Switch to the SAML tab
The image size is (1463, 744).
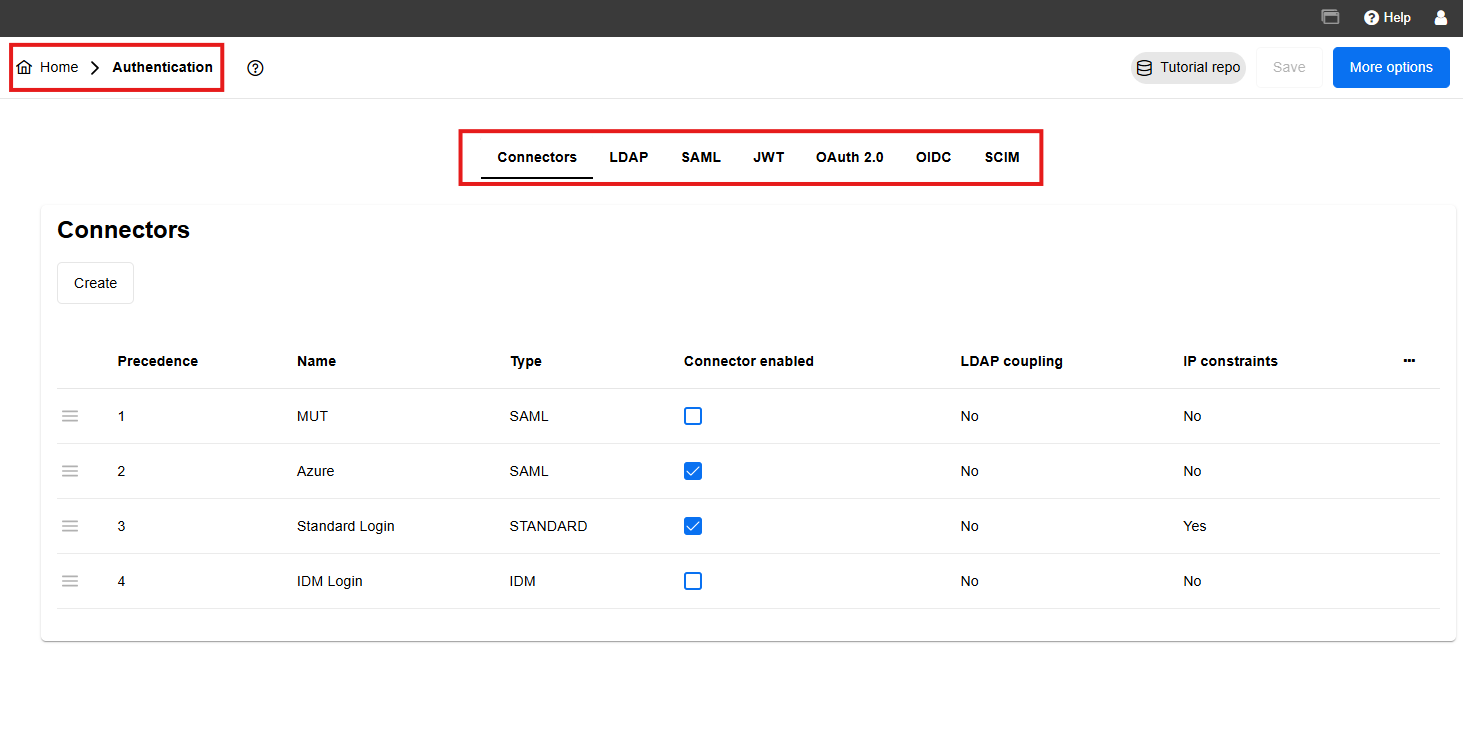701,157
